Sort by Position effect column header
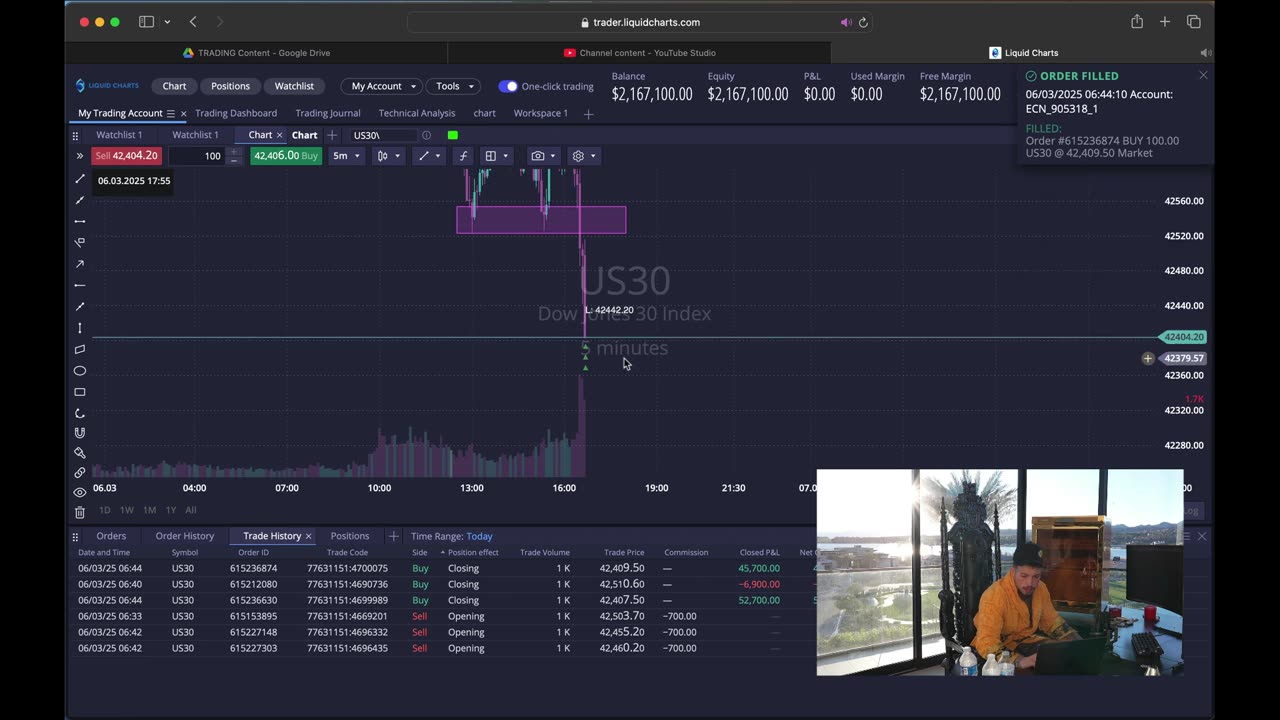Image resolution: width=1280 pixels, height=720 pixels. tap(473, 552)
